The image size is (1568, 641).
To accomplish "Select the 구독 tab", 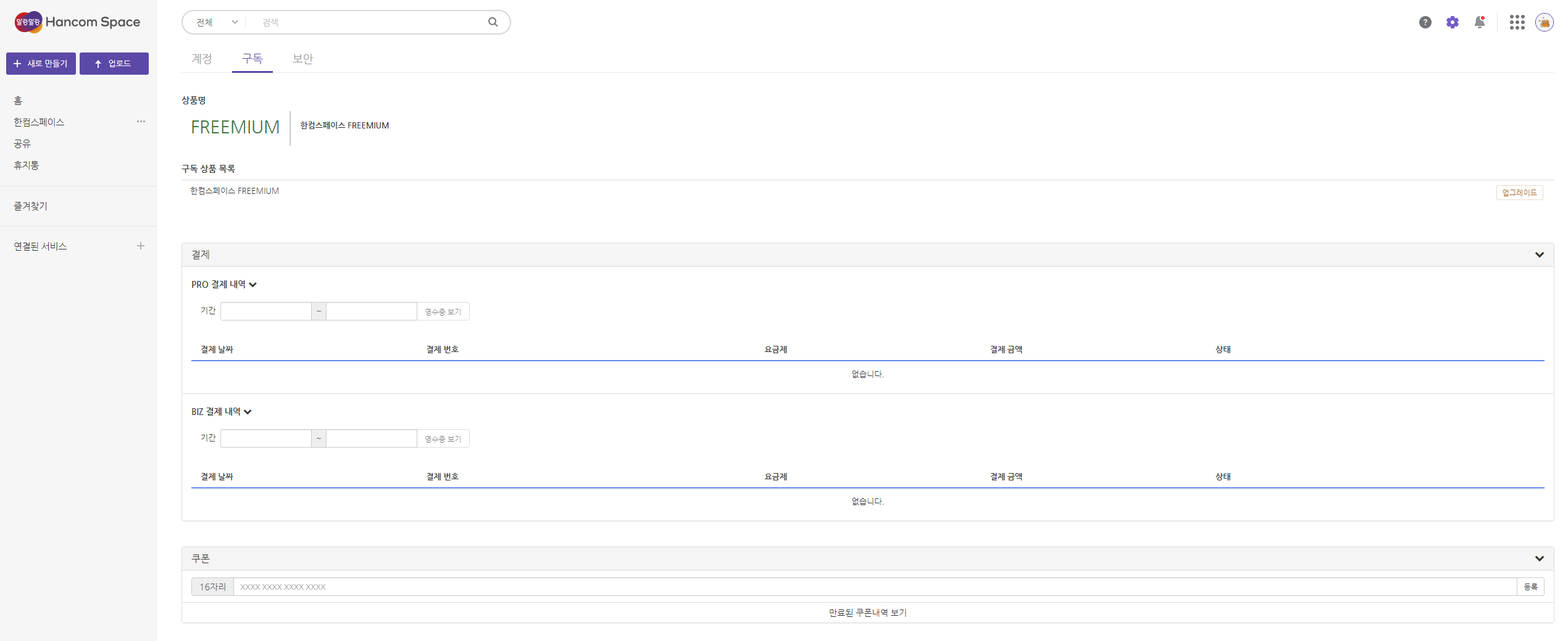I will coord(252,59).
